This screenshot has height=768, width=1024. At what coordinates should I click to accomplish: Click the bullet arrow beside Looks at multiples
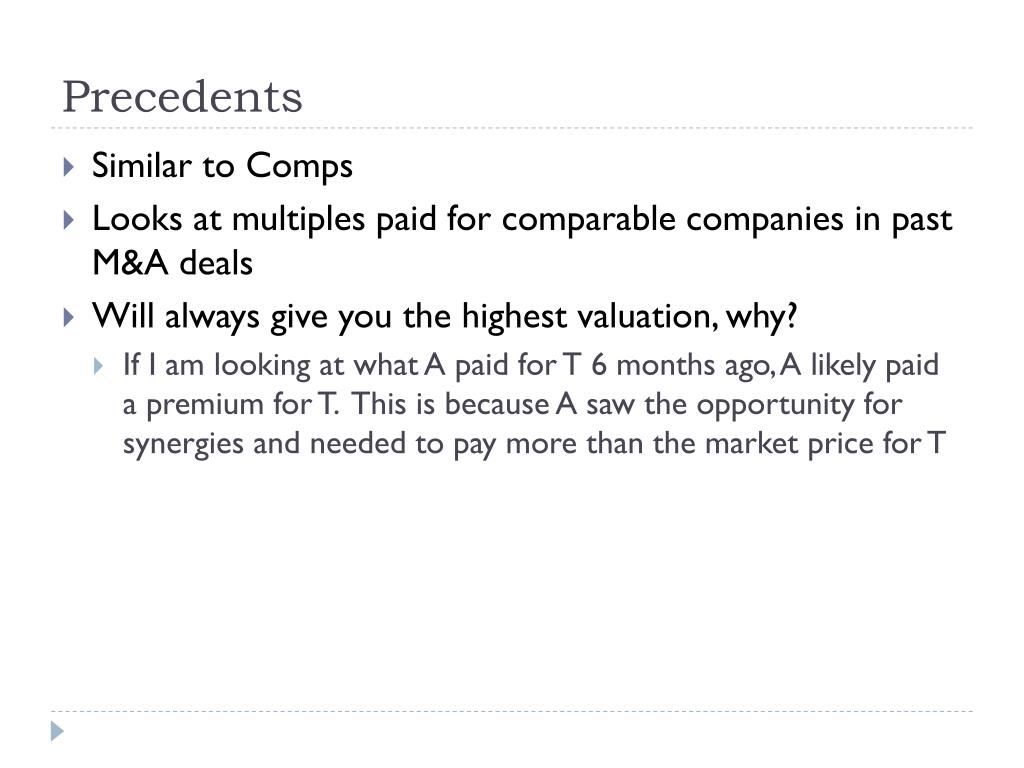tap(67, 219)
